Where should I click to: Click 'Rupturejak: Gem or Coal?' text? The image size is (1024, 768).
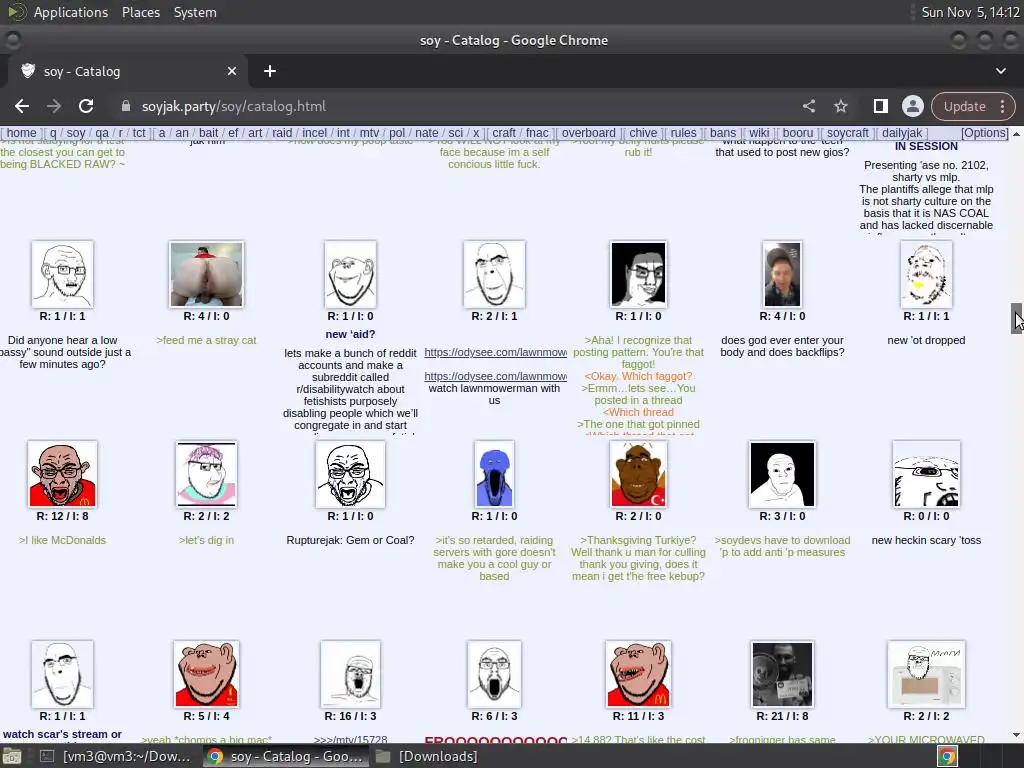click(350, 540)
